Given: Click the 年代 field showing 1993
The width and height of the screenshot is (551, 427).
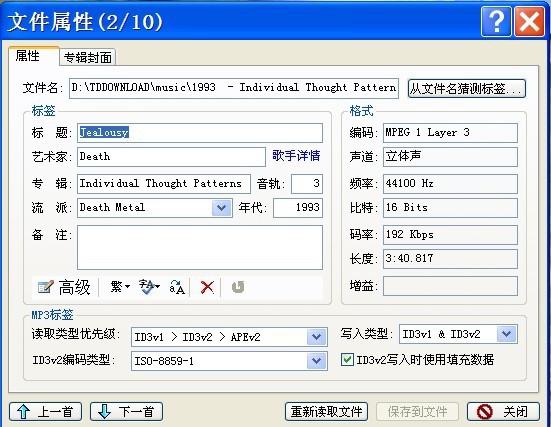Looking at the screenshot, I should (x=298, y=208).
